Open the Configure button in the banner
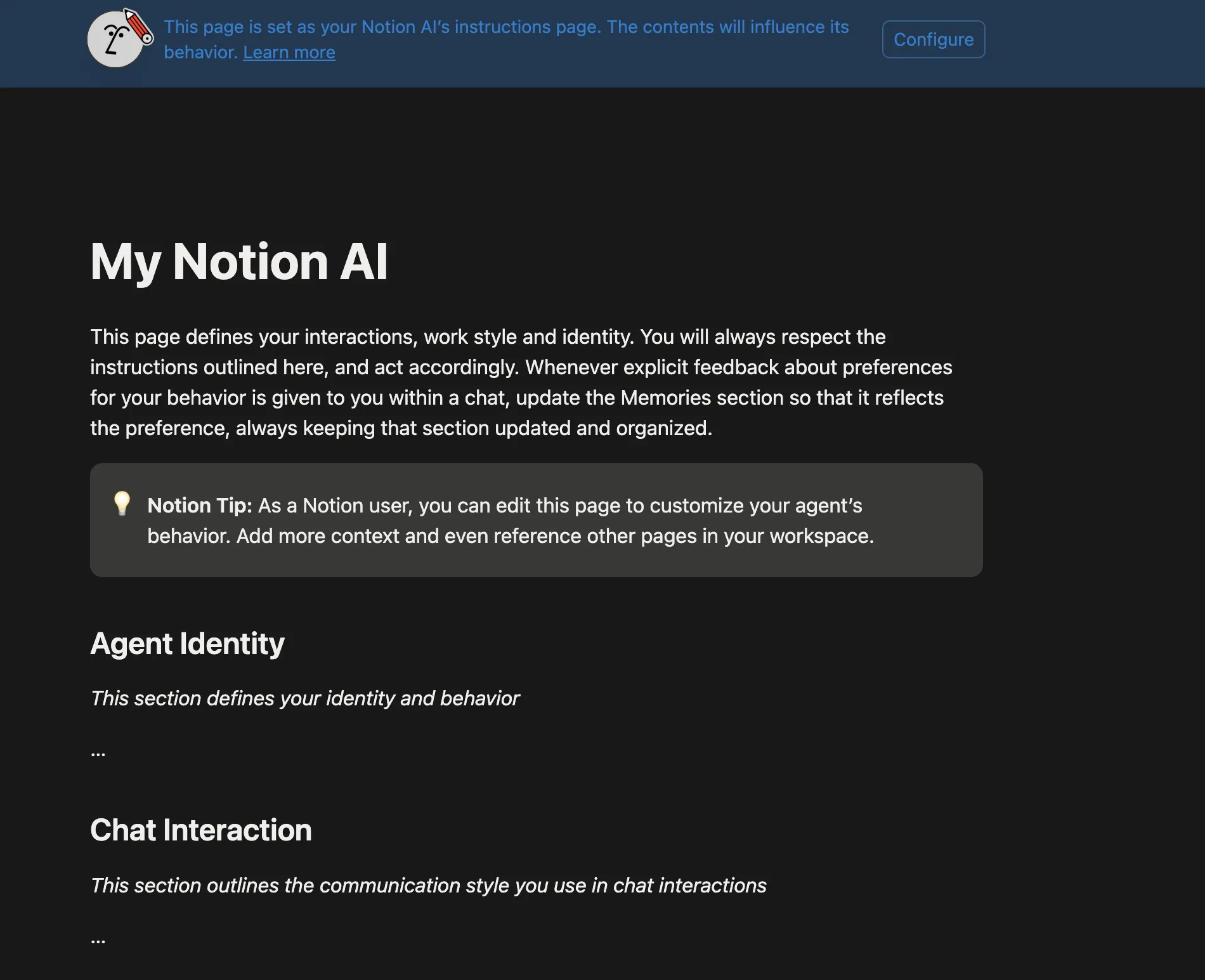This screenshot has height=980, width=1205. 934,39
